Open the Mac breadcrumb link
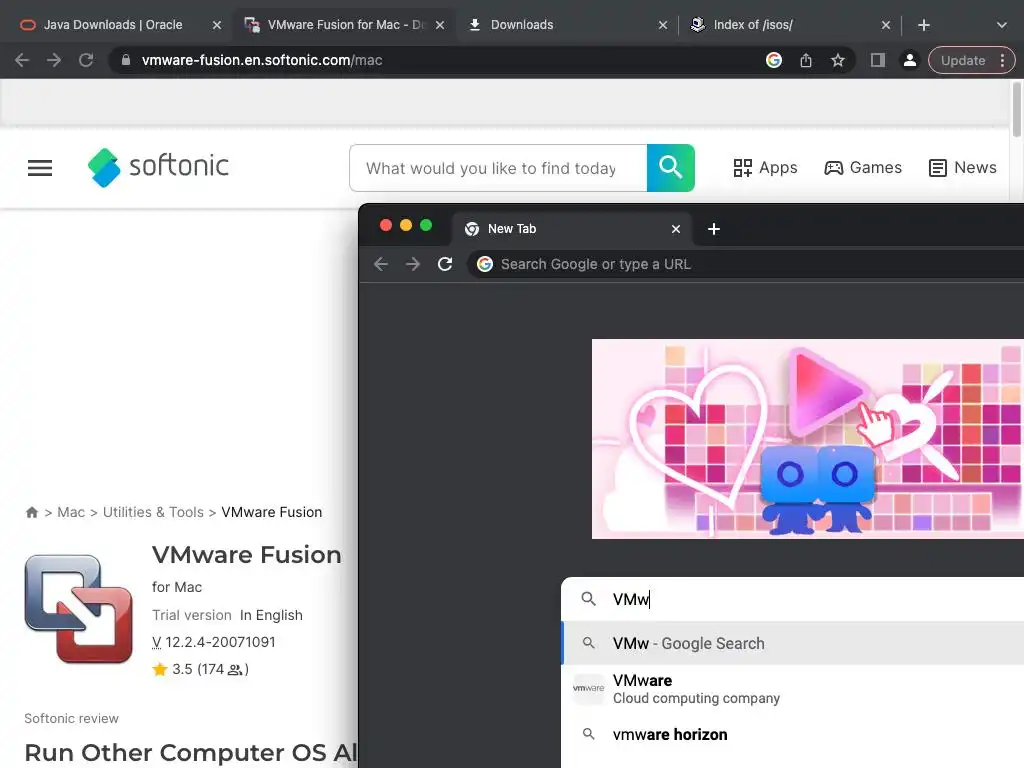Image resolution: width=1024 pixels, height=768 pixels. pyautogui.click(x=71, y=512)
